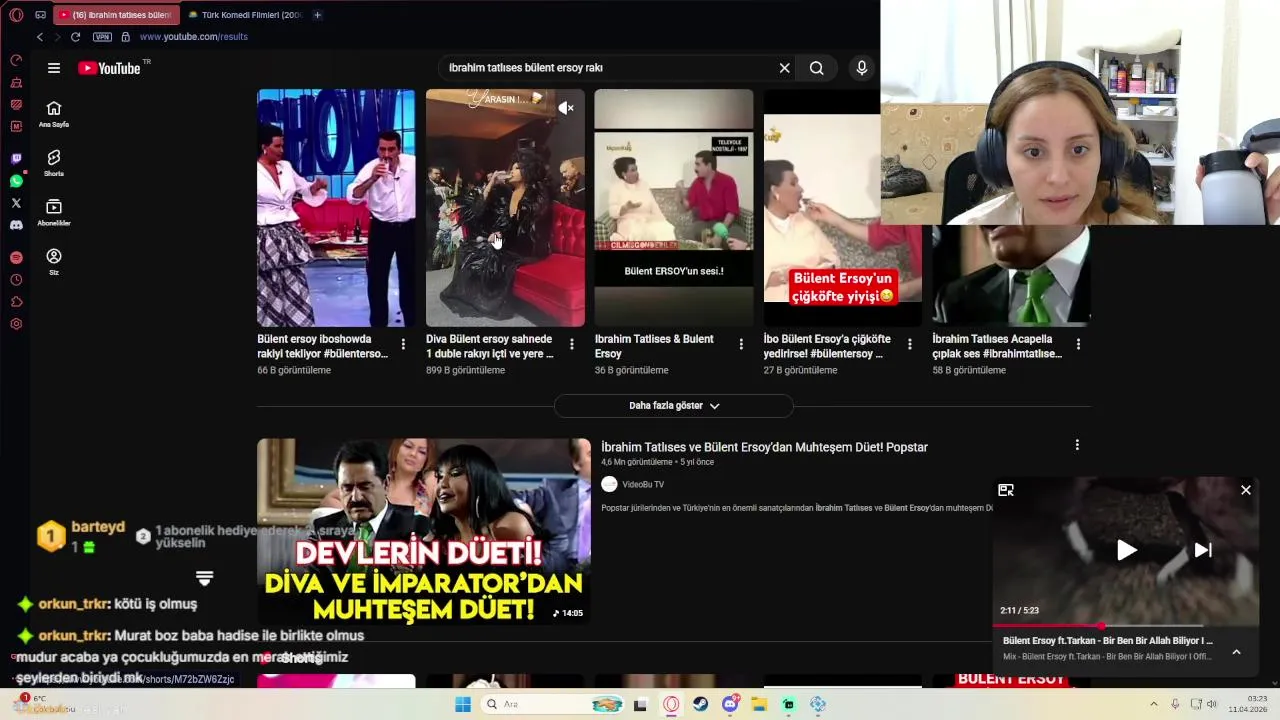Image resolution: width=1280 pixels, height=720 pixels.
Task: Unmute the Diva Bülent Ersoy short preview
Action: [x=566, y=108]
